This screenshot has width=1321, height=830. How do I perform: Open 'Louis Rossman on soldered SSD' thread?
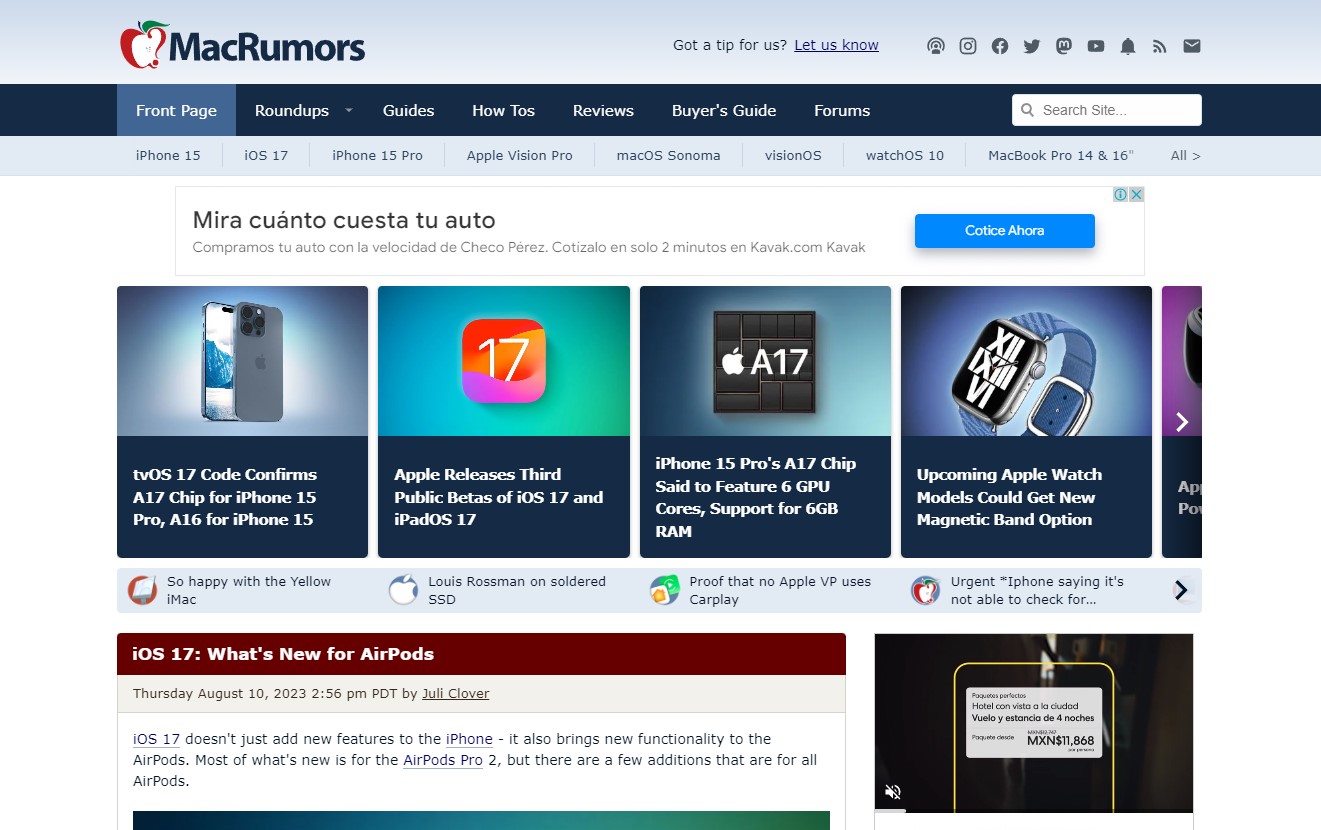click(x=517, y=590)
